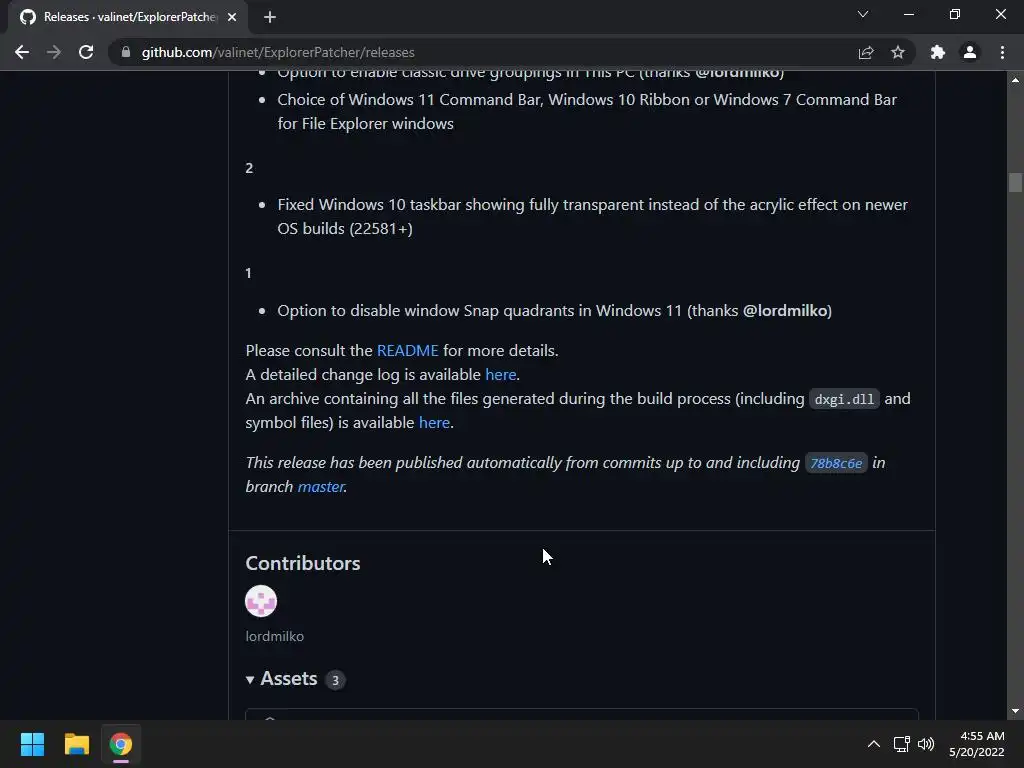Click the Contributors heading
Image resolution: width=1024 pixels, height=768 pixels.
302,563
